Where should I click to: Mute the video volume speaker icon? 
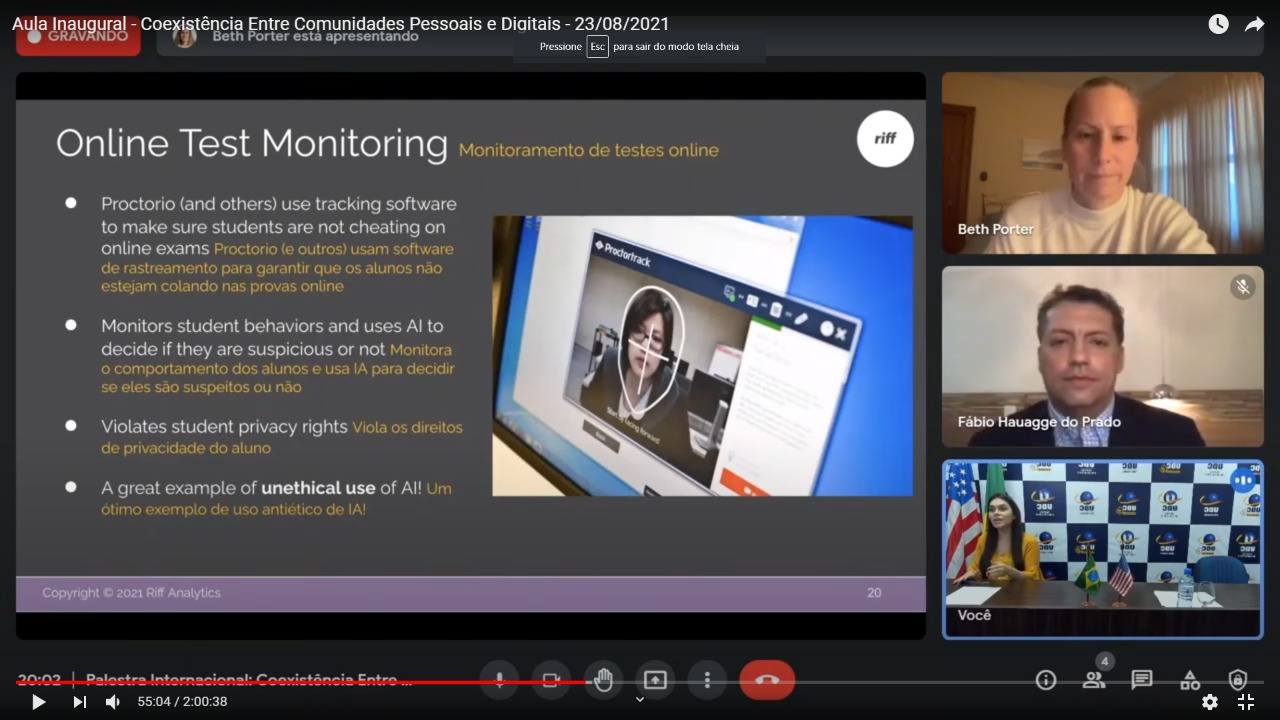113,702
